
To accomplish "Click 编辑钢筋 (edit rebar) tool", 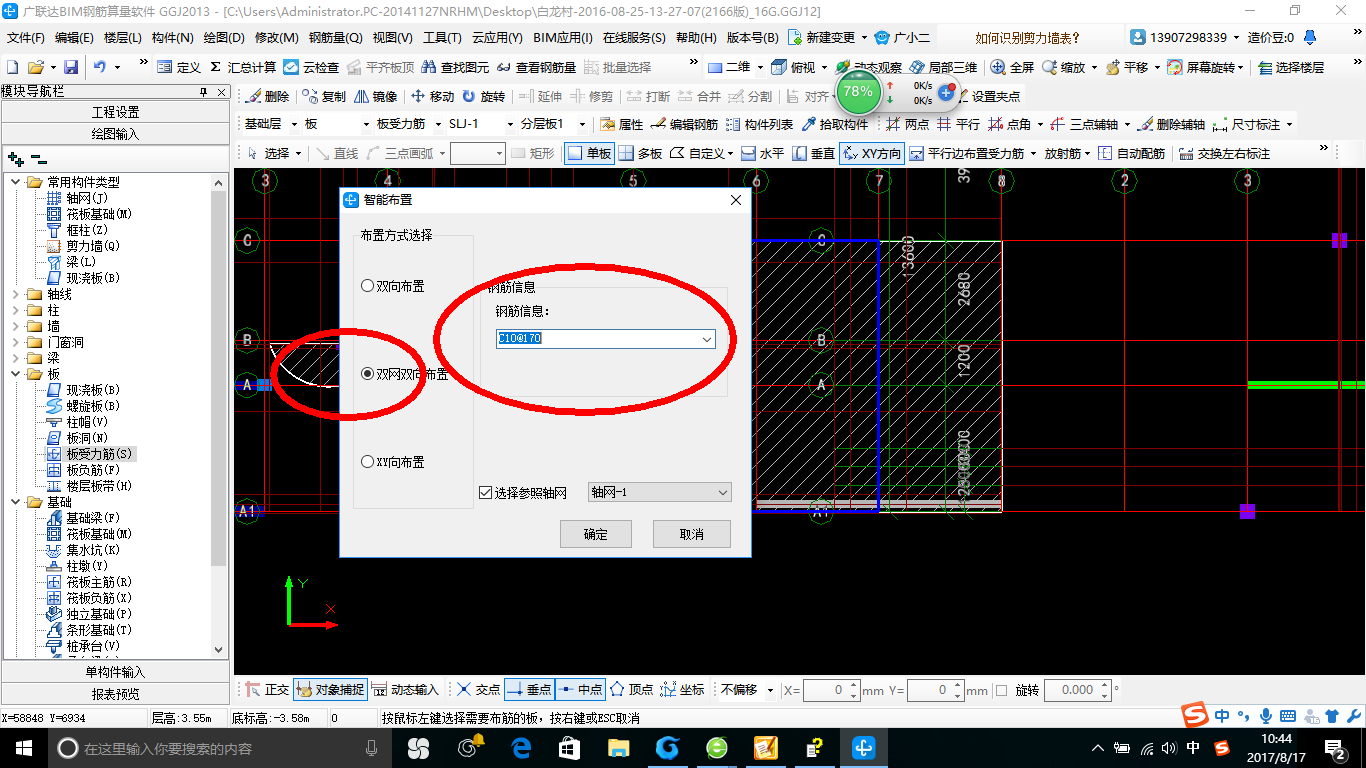I will (684, 125).
